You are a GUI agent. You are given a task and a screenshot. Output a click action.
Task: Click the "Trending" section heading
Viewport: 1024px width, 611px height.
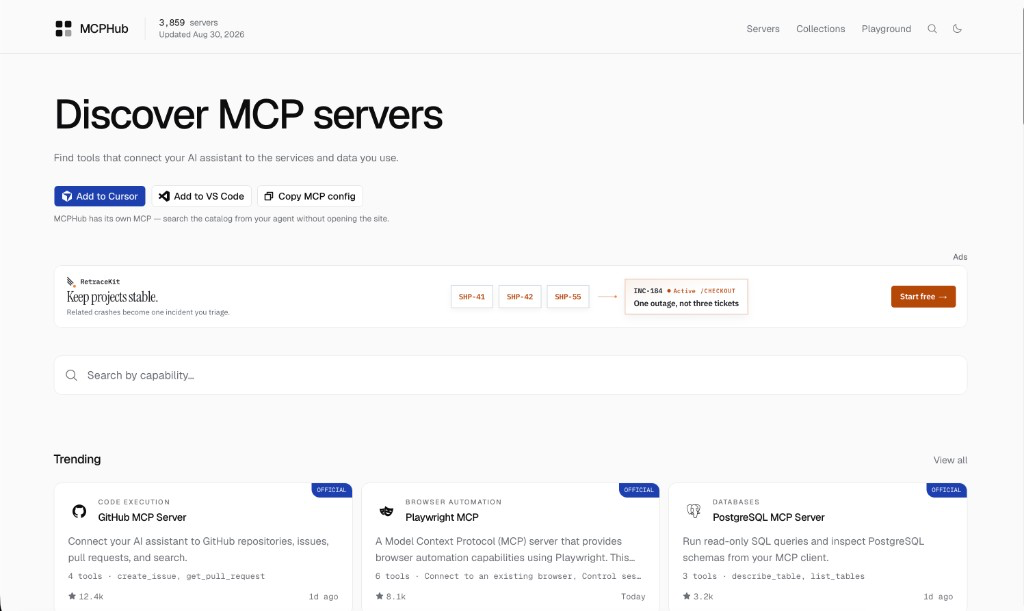[x=77, y=459]
